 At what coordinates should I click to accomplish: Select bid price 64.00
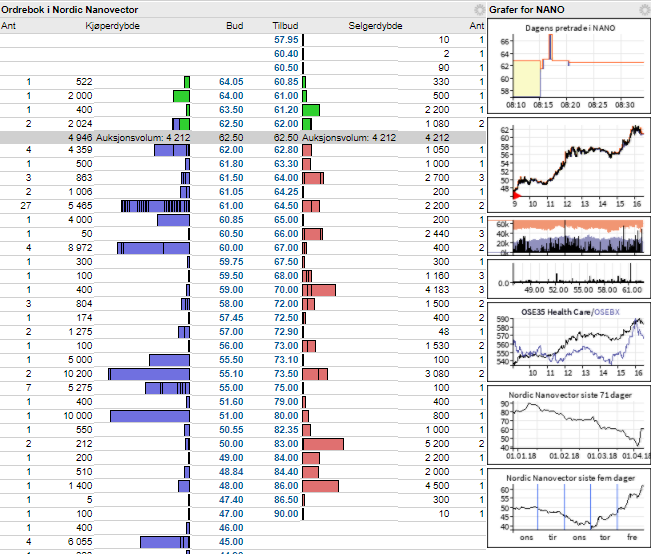(x=231, y=96)
